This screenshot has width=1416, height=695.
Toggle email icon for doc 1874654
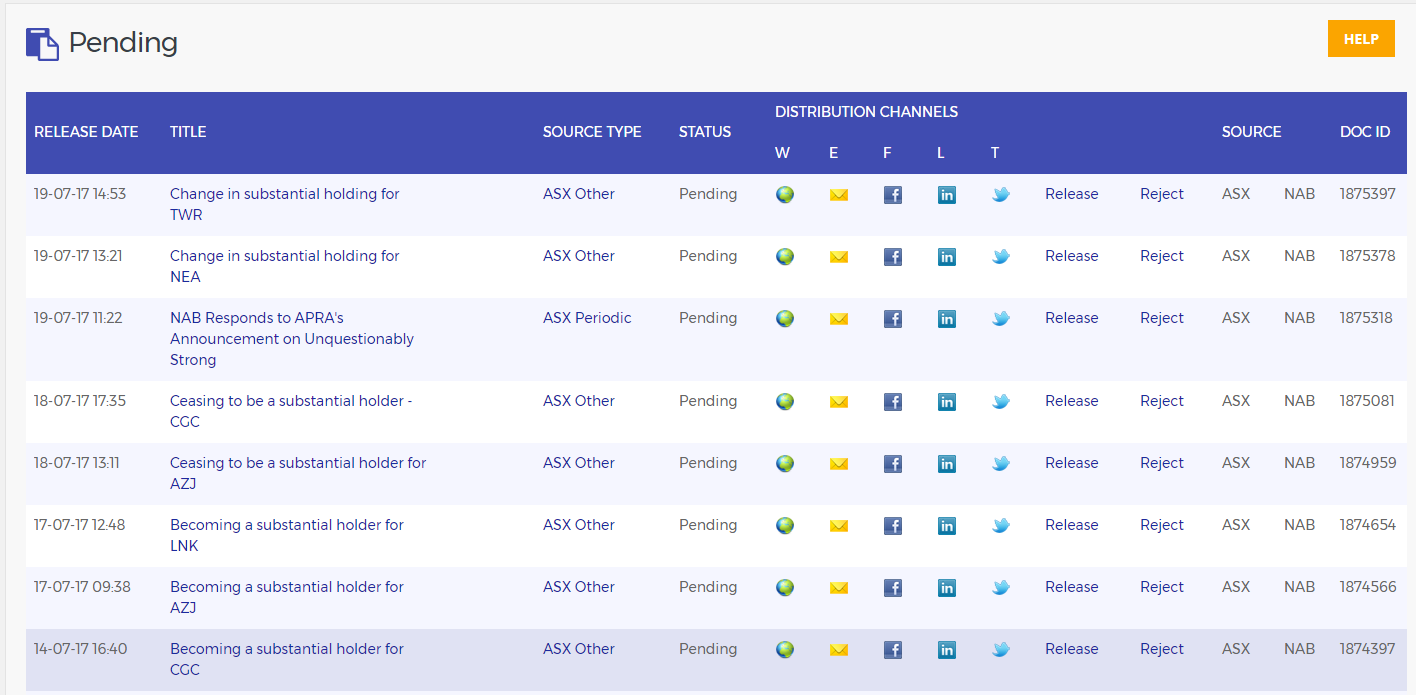[839, 526]
